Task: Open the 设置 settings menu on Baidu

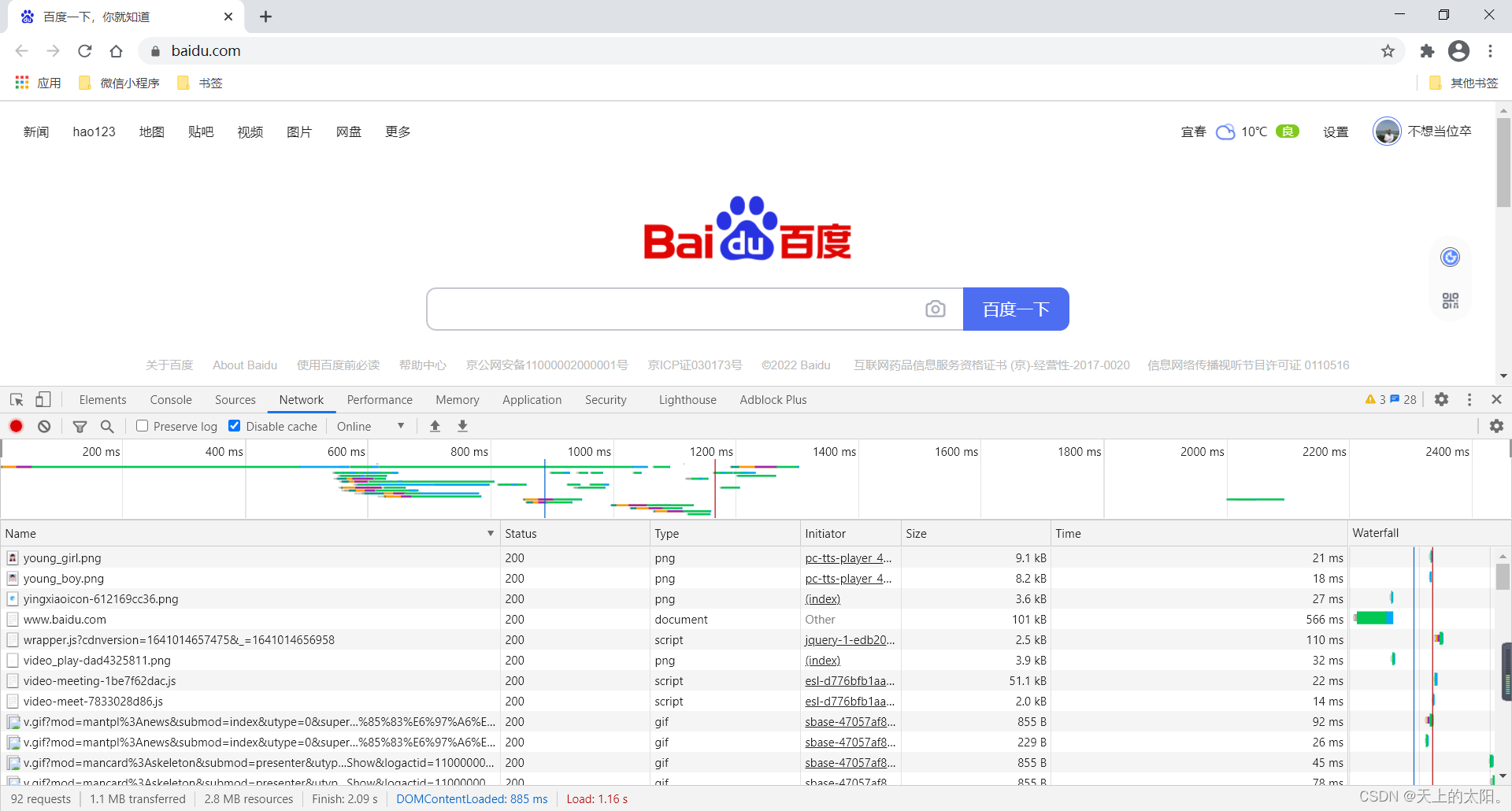Action: tap(1336, 131)
